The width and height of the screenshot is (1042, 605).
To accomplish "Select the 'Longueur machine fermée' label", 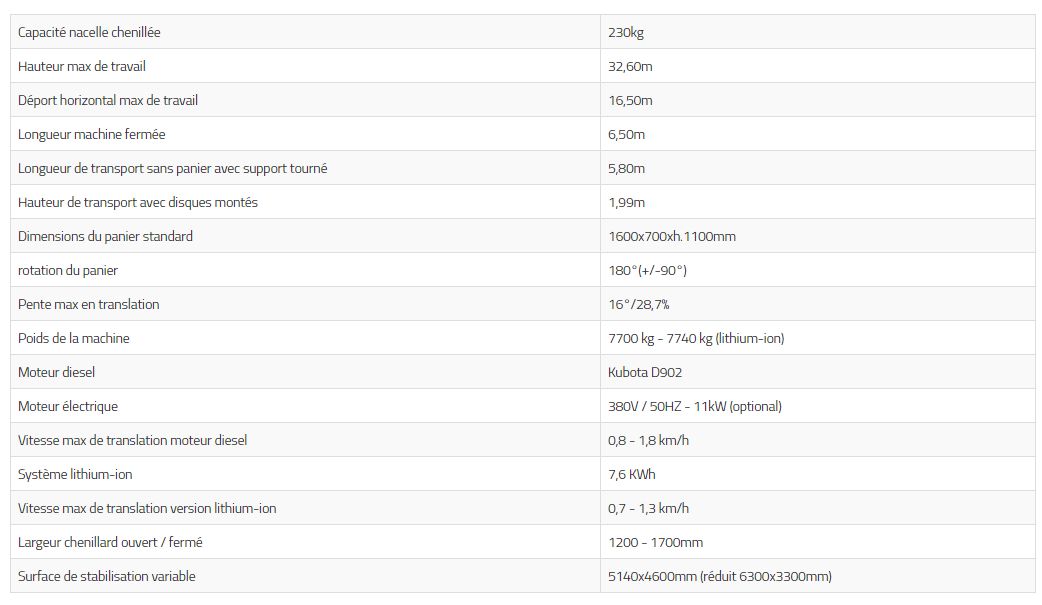I will pyautogui.click(x=92, y=134).
